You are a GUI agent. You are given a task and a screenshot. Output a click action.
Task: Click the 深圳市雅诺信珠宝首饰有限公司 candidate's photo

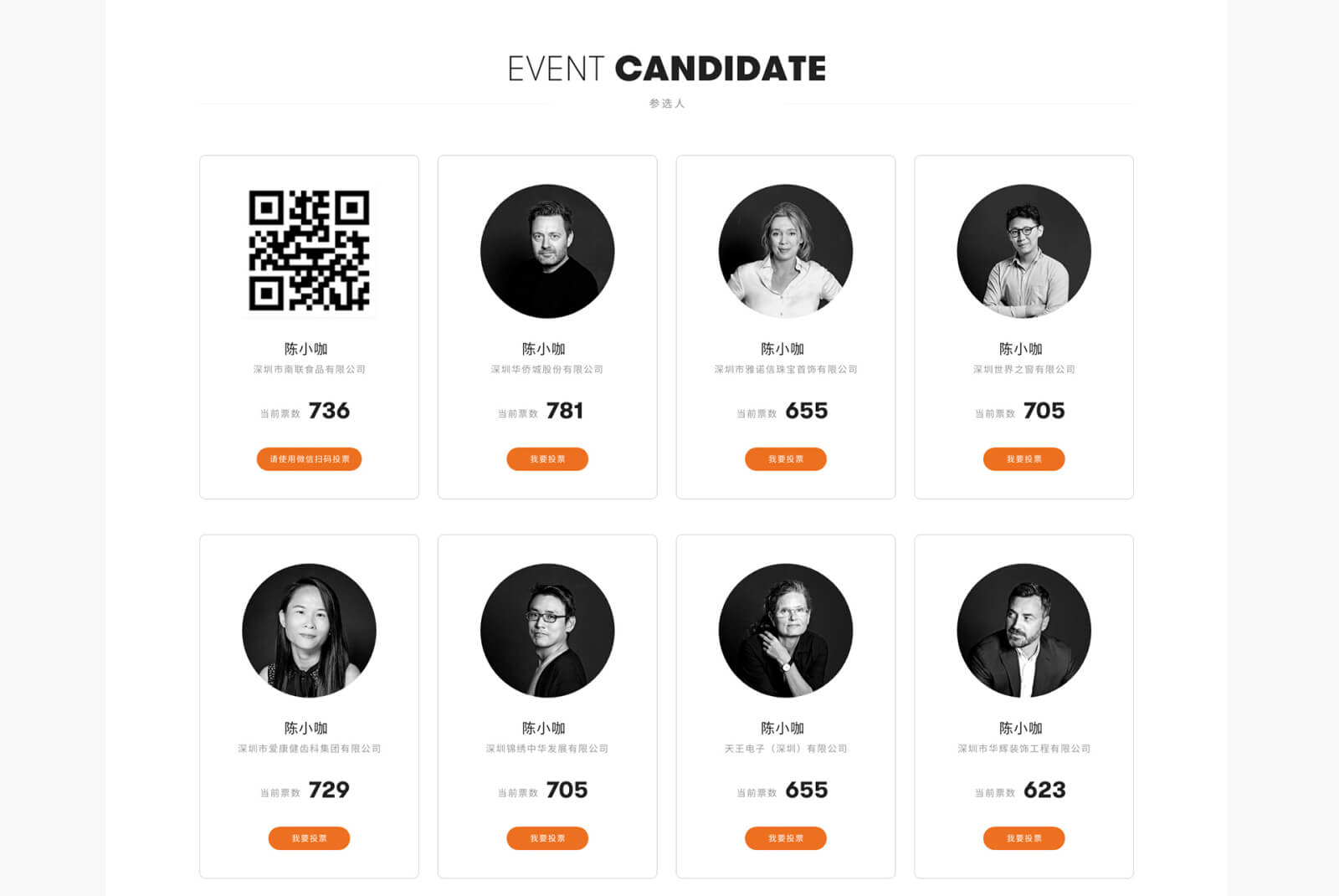tap(786, 251)
